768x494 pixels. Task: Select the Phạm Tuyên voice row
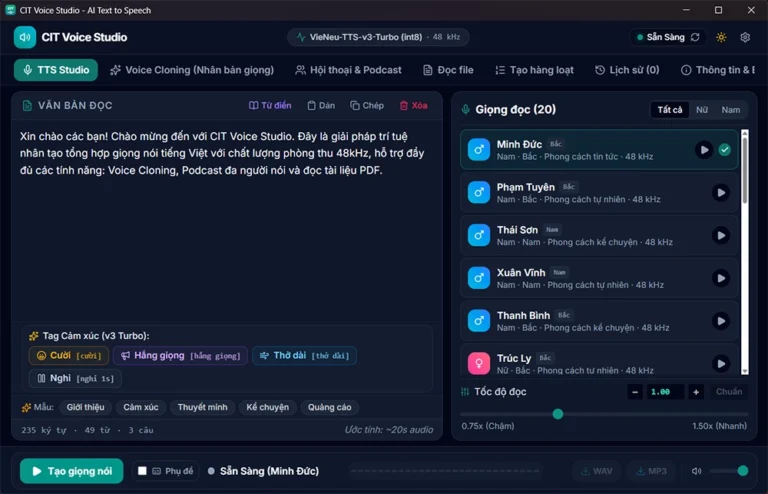pos(599,193)
